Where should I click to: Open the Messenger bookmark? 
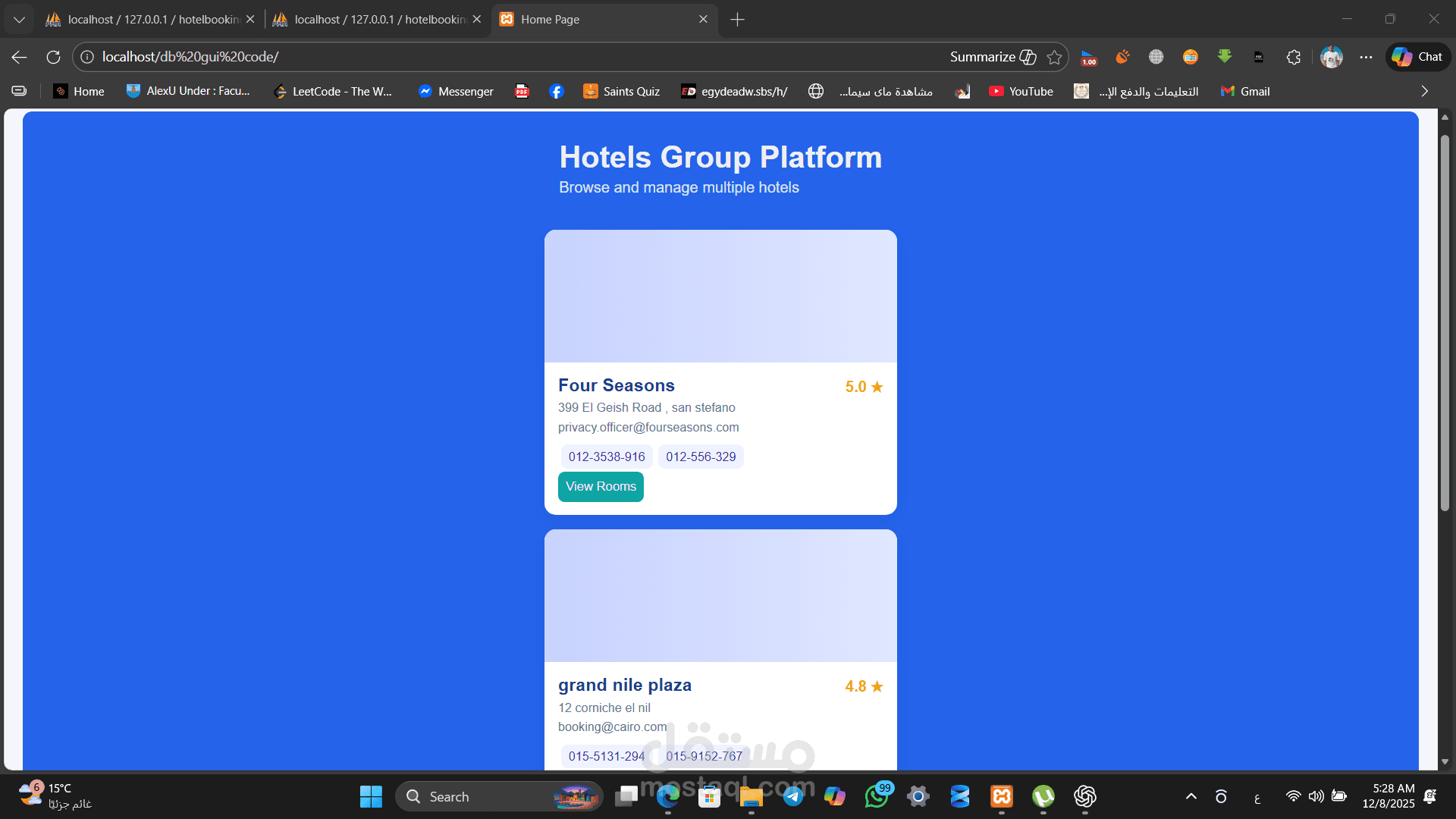[x=456, y=91]
